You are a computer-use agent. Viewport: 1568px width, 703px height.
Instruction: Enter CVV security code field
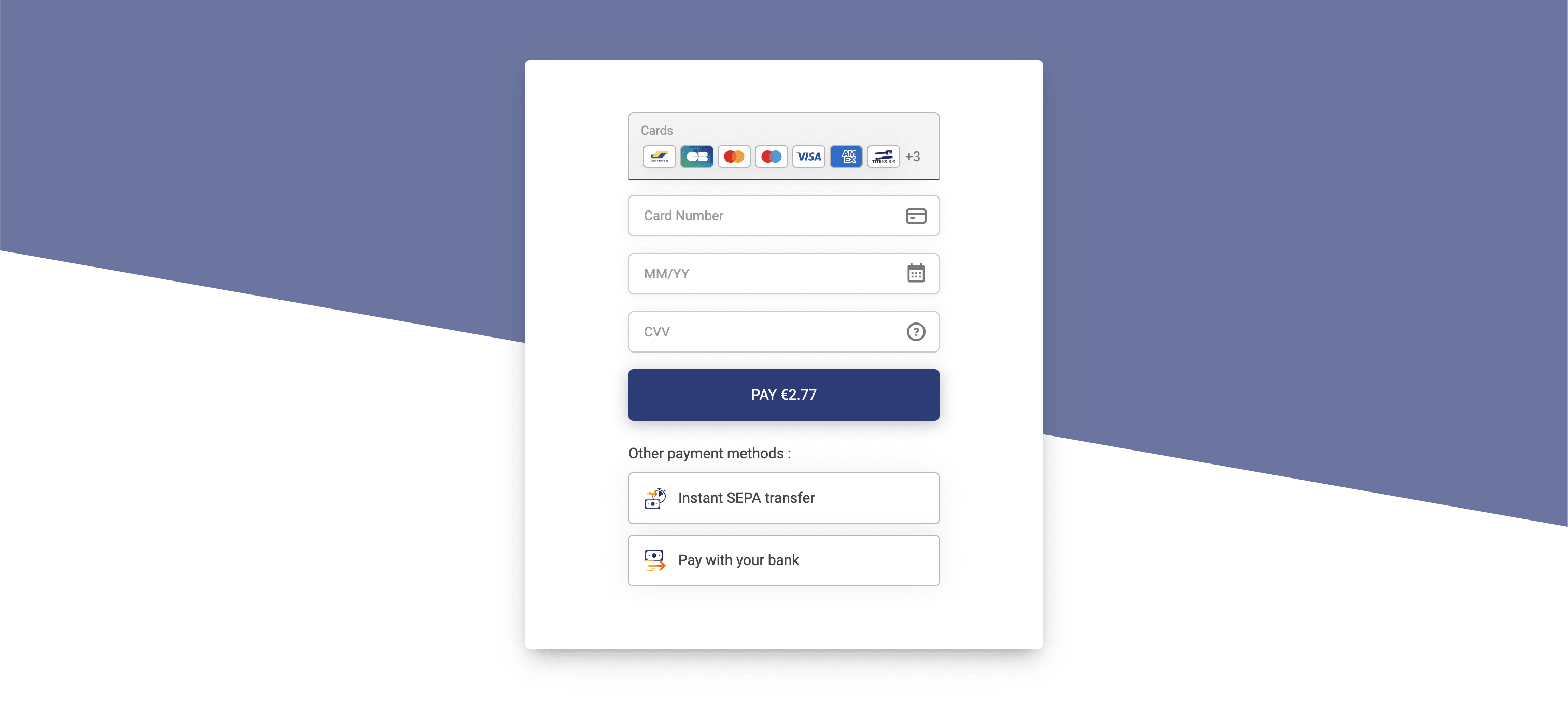pyautogui.click(x=783, y=332)
